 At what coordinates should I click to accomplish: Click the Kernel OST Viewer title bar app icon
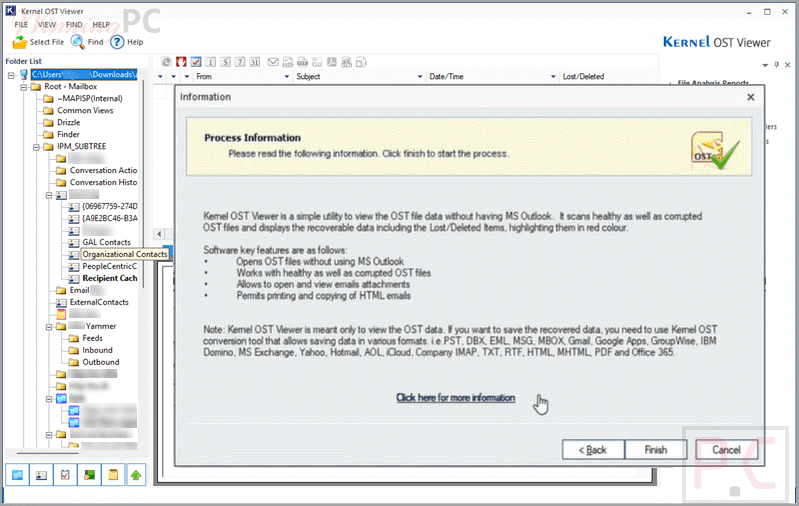click(10, 10)
